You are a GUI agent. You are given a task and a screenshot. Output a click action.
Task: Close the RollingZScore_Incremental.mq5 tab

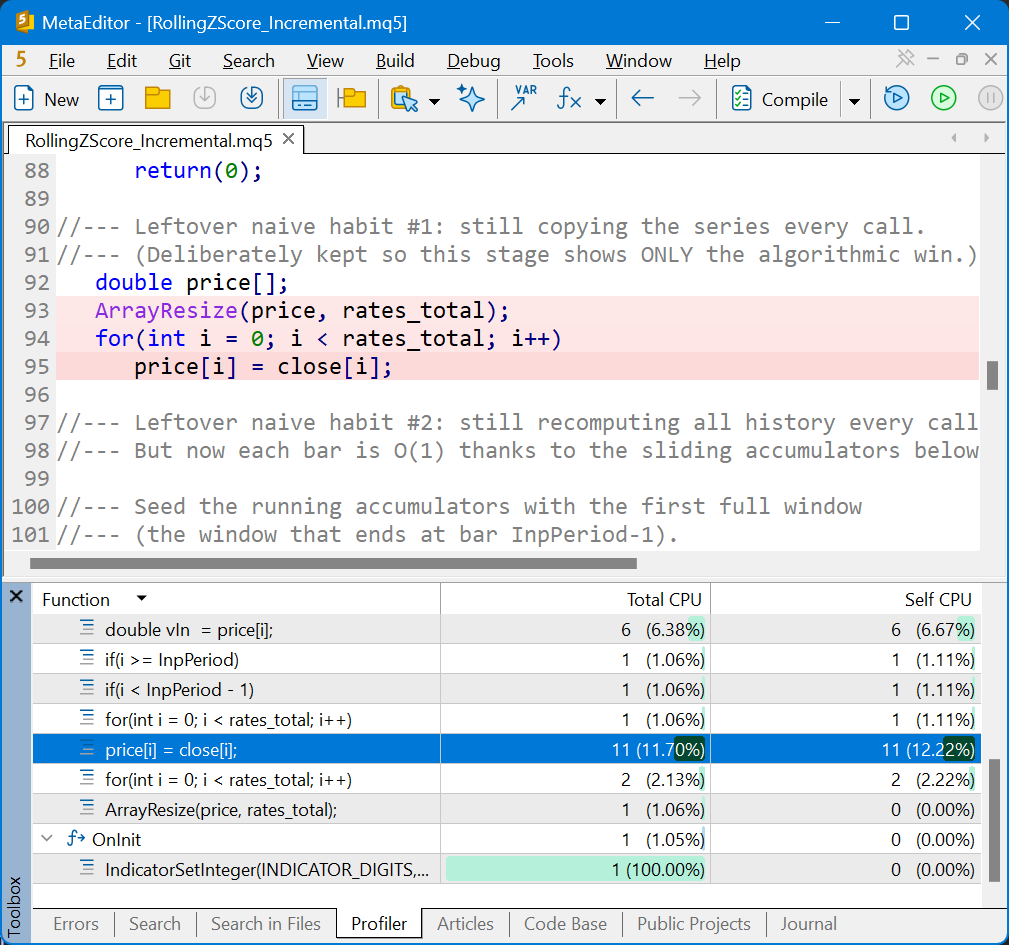pyautogui.click(x=289, y=139)
